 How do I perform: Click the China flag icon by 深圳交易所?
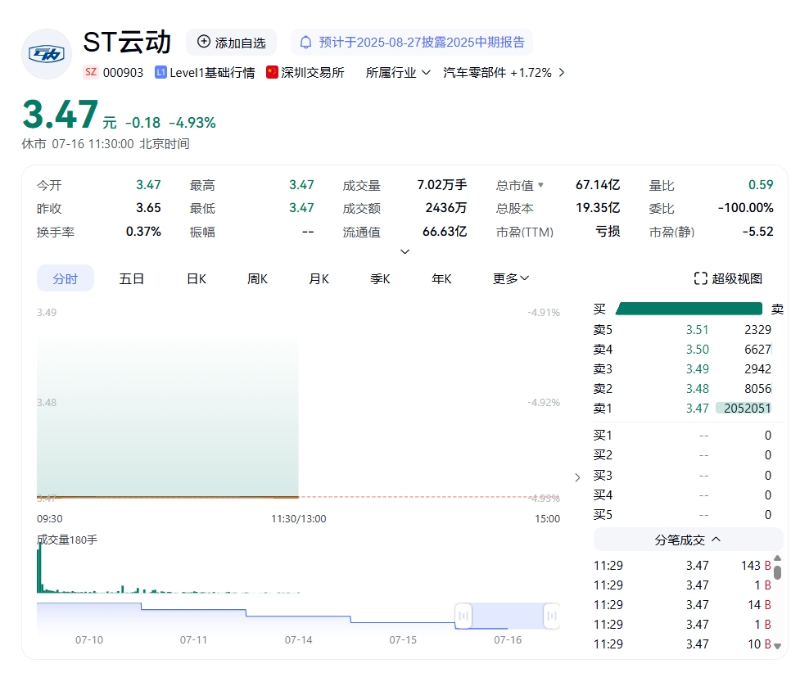click(x=272, y=73)
